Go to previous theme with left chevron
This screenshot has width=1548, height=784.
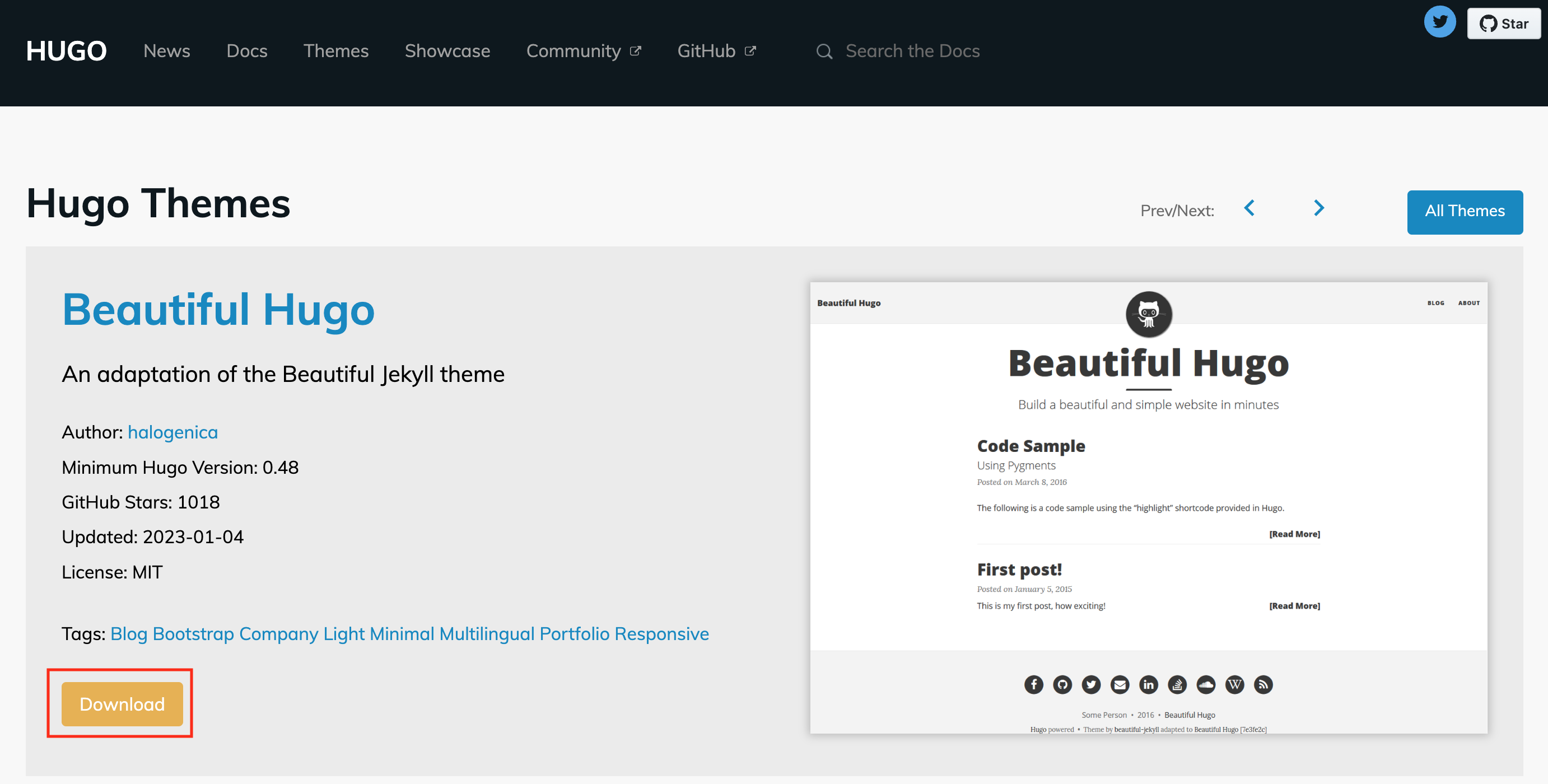(x=1249, y=208)
